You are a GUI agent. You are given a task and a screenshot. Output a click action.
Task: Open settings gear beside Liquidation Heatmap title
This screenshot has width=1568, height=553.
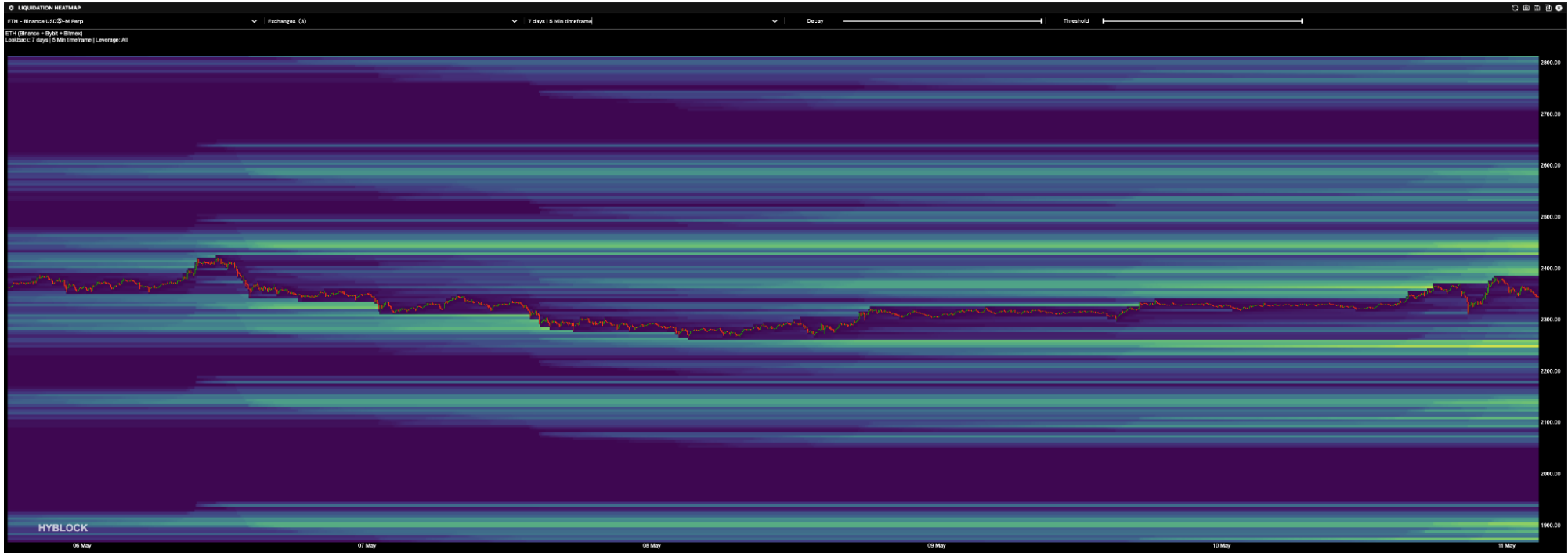click(11, 8)
